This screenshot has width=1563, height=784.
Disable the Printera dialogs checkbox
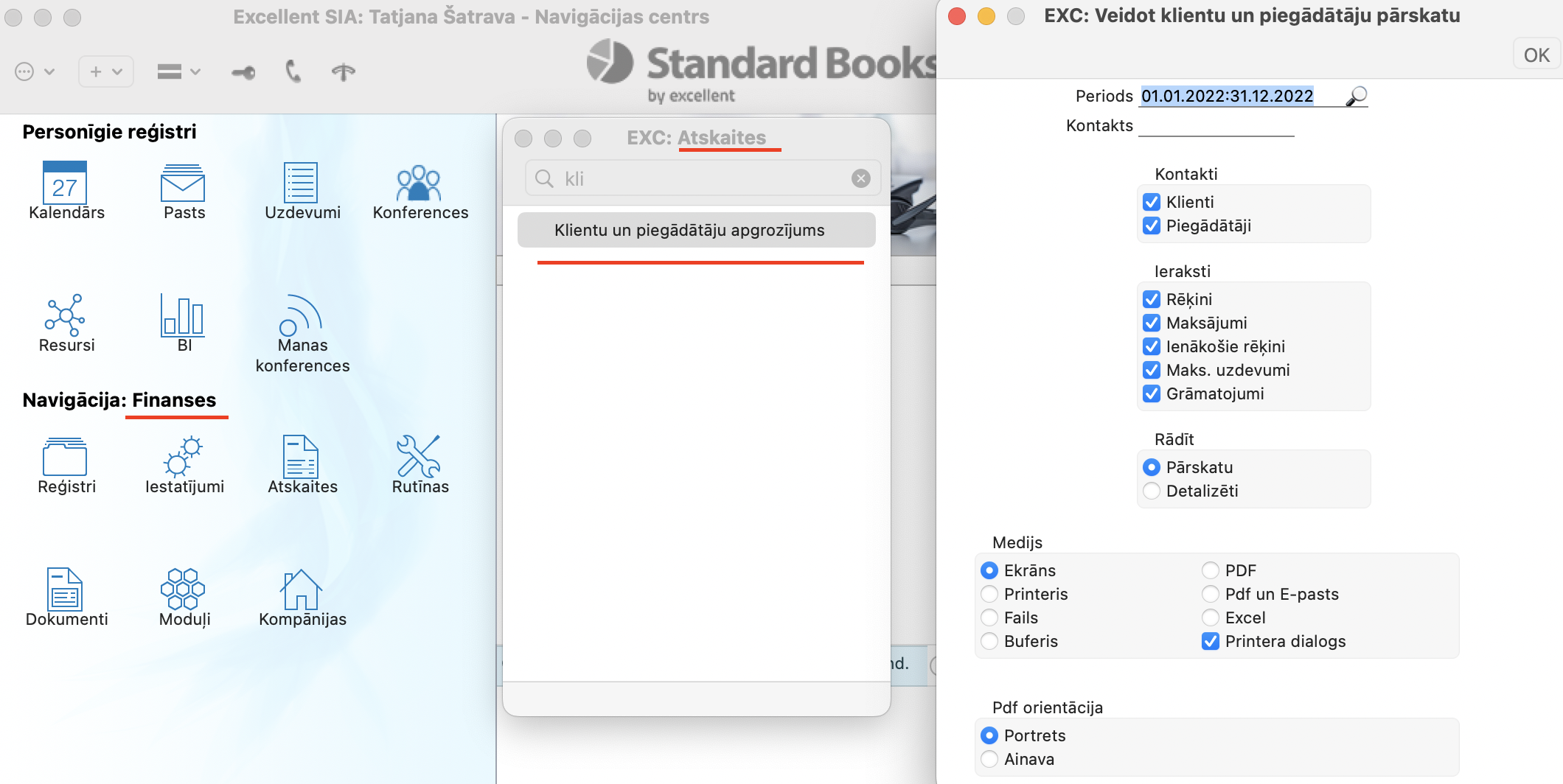pos(1211,642)
